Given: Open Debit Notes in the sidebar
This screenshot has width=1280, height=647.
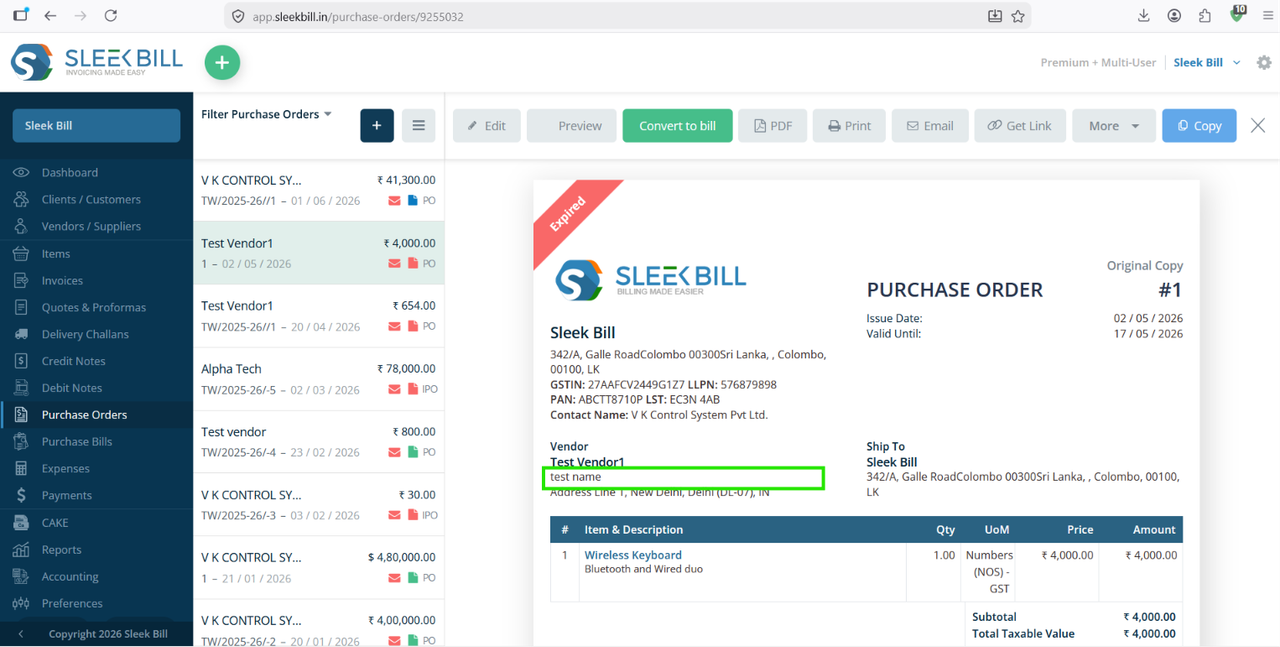Looking at the screenshot, I should (x=72, y=388).
